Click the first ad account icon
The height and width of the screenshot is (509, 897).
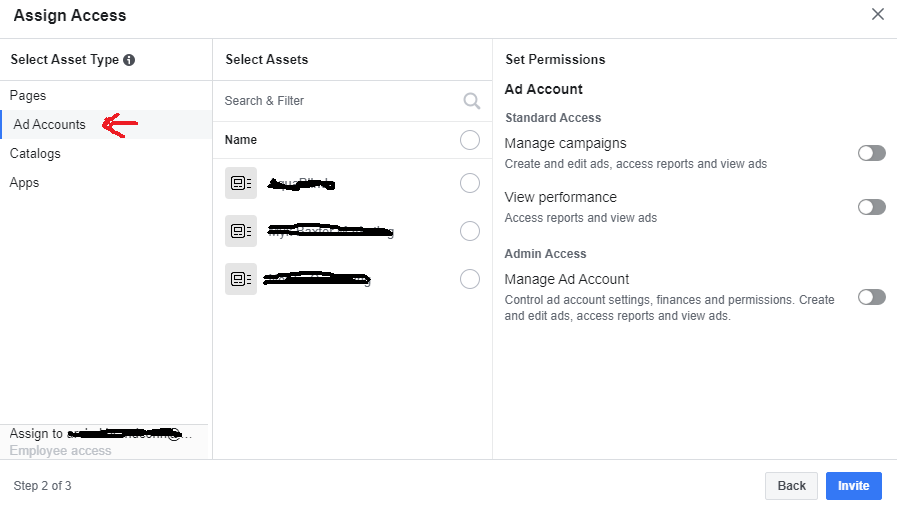pos(241,183)
